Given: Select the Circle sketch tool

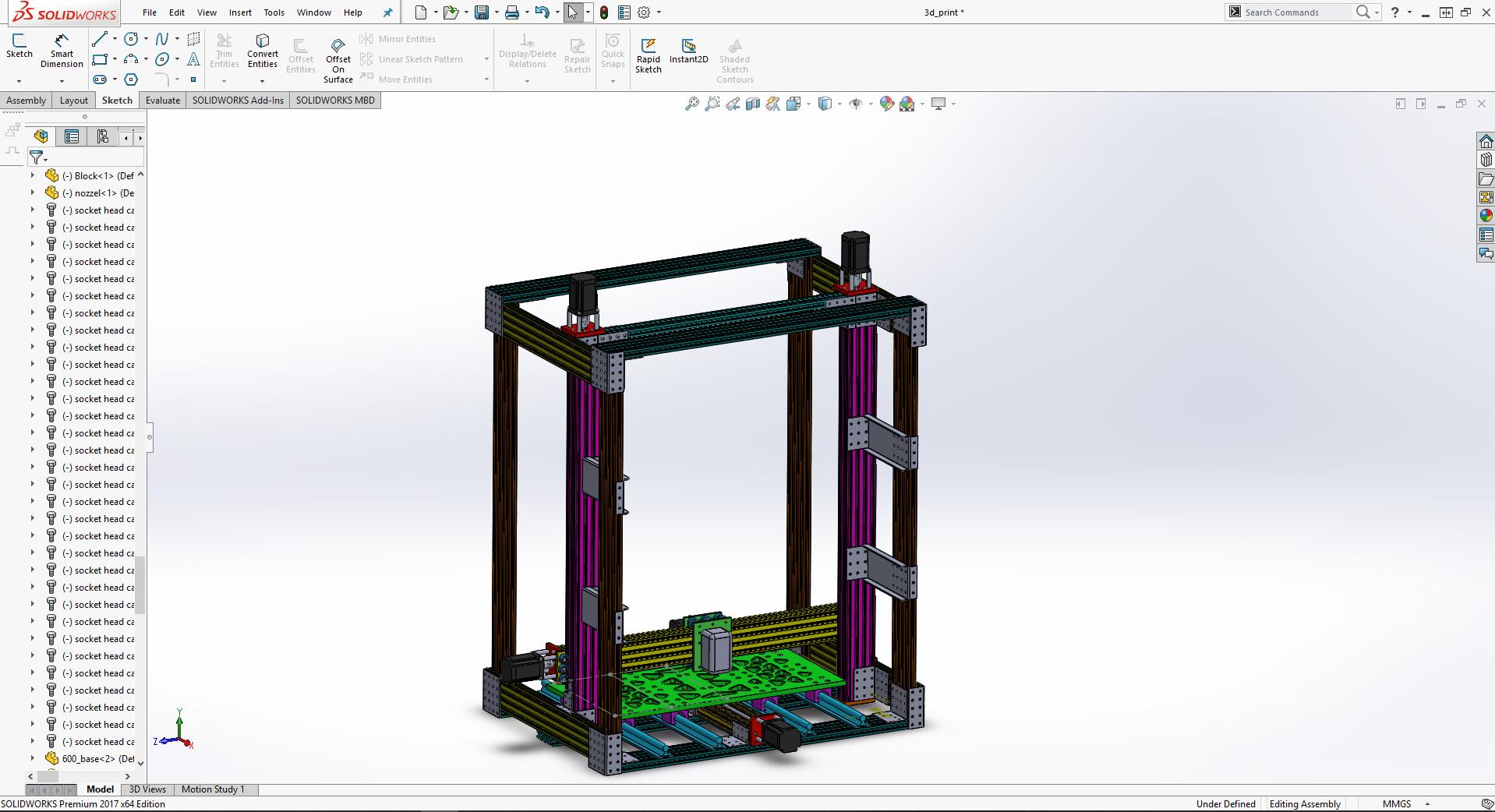Looking at the screenshot, I should 131,39.
